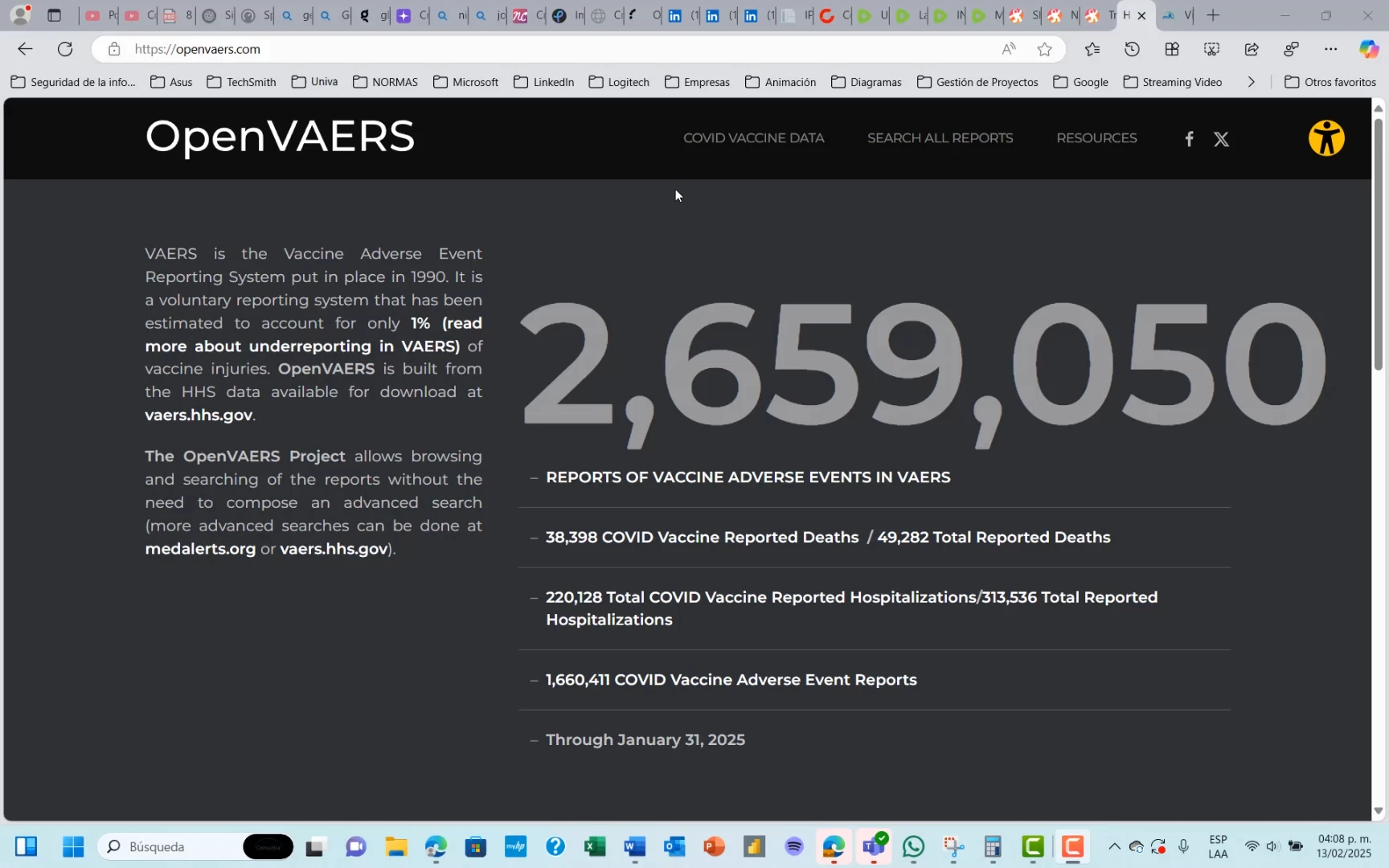Open Seguridad de la info bookmark folder

(73, 82)
